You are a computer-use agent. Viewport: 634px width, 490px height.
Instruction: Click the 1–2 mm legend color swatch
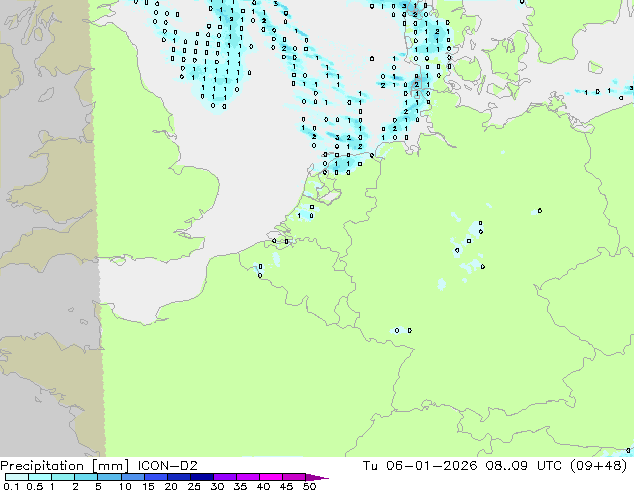tap(63, 477)
